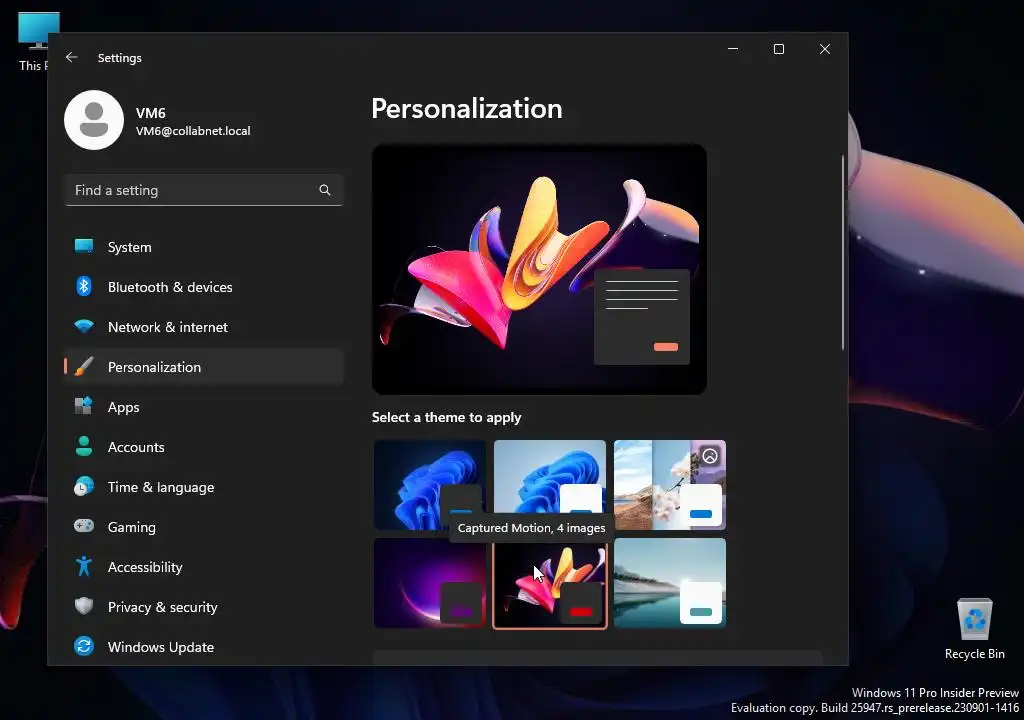Click the Gaming controller icon

84,526
